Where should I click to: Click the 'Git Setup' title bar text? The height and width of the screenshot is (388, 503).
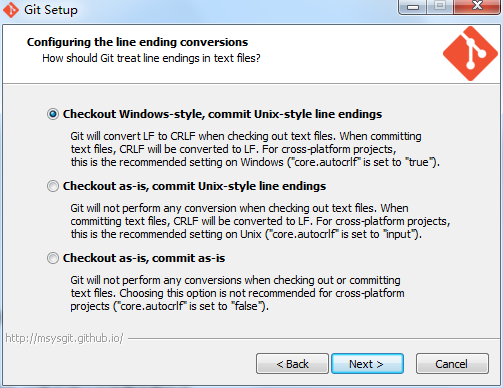(x=51, y=10)
